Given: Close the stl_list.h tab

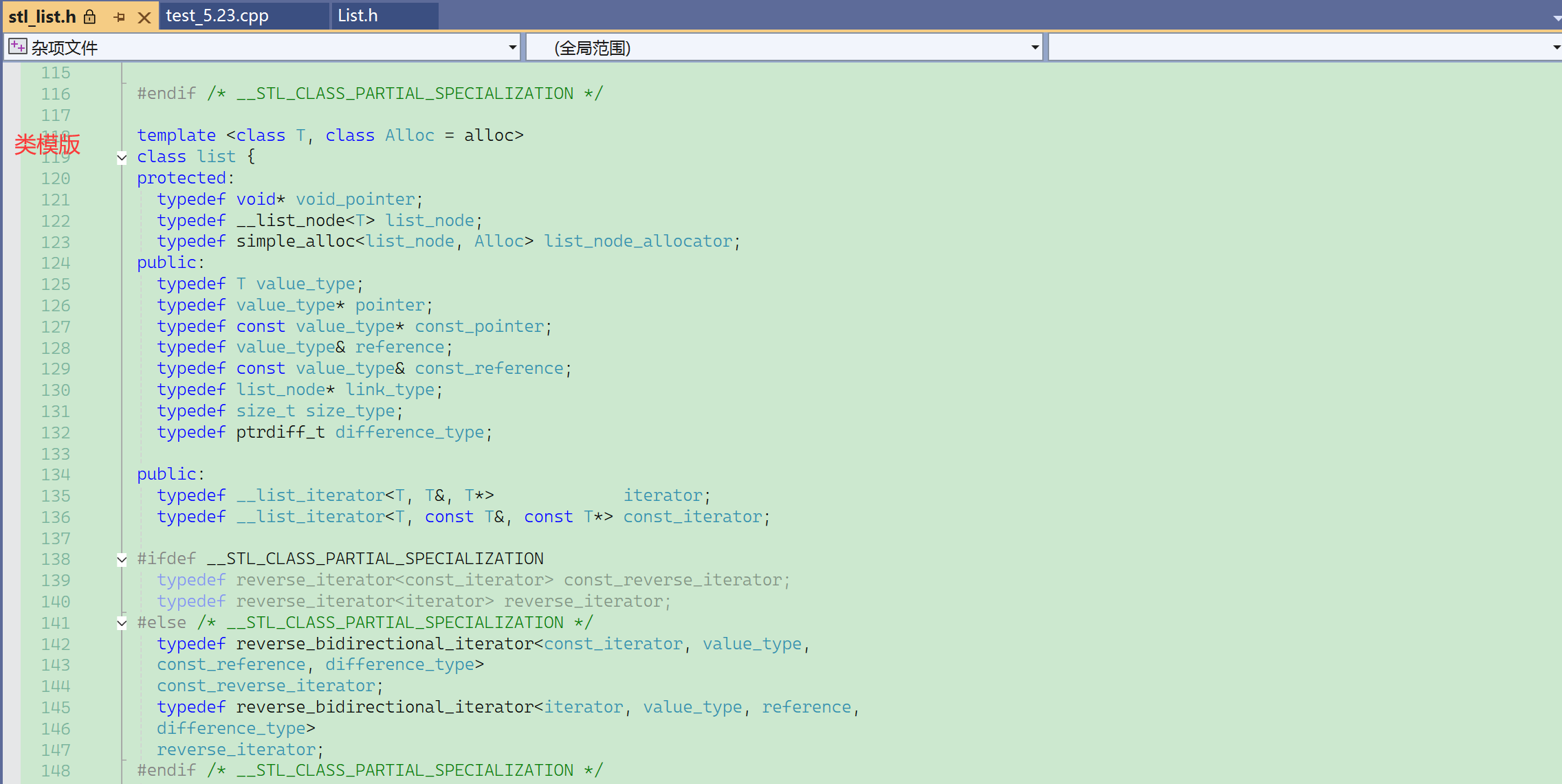Looking at the screenshot, I should point(144,17).
